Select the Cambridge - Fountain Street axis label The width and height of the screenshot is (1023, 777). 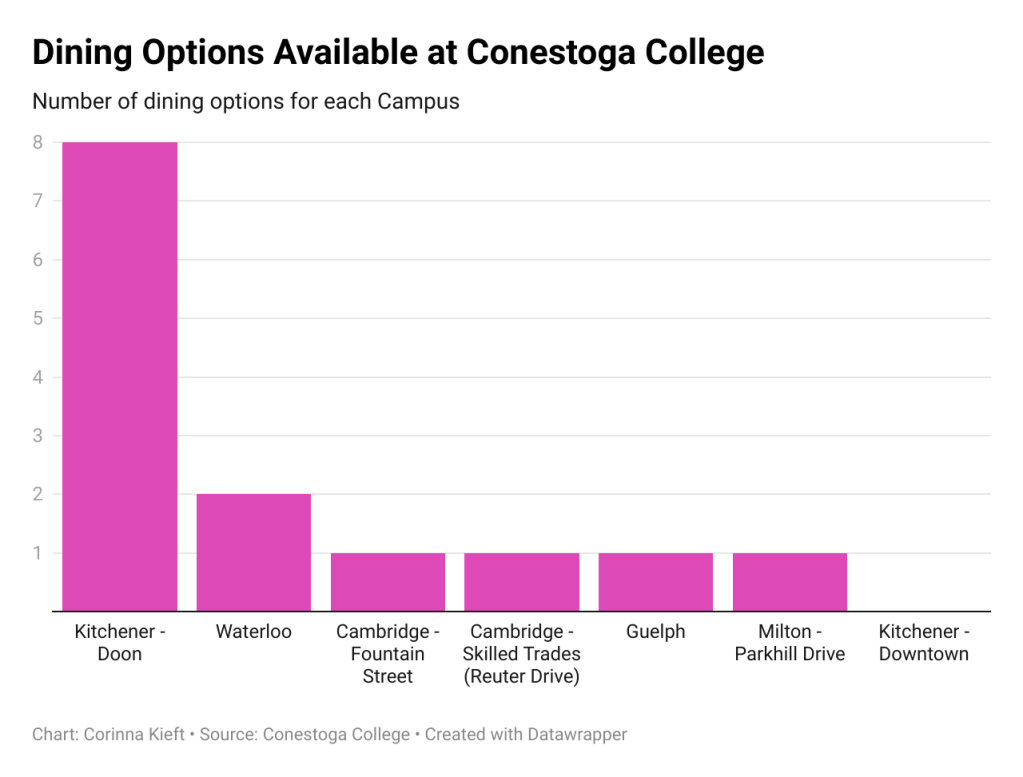(388, 654)
